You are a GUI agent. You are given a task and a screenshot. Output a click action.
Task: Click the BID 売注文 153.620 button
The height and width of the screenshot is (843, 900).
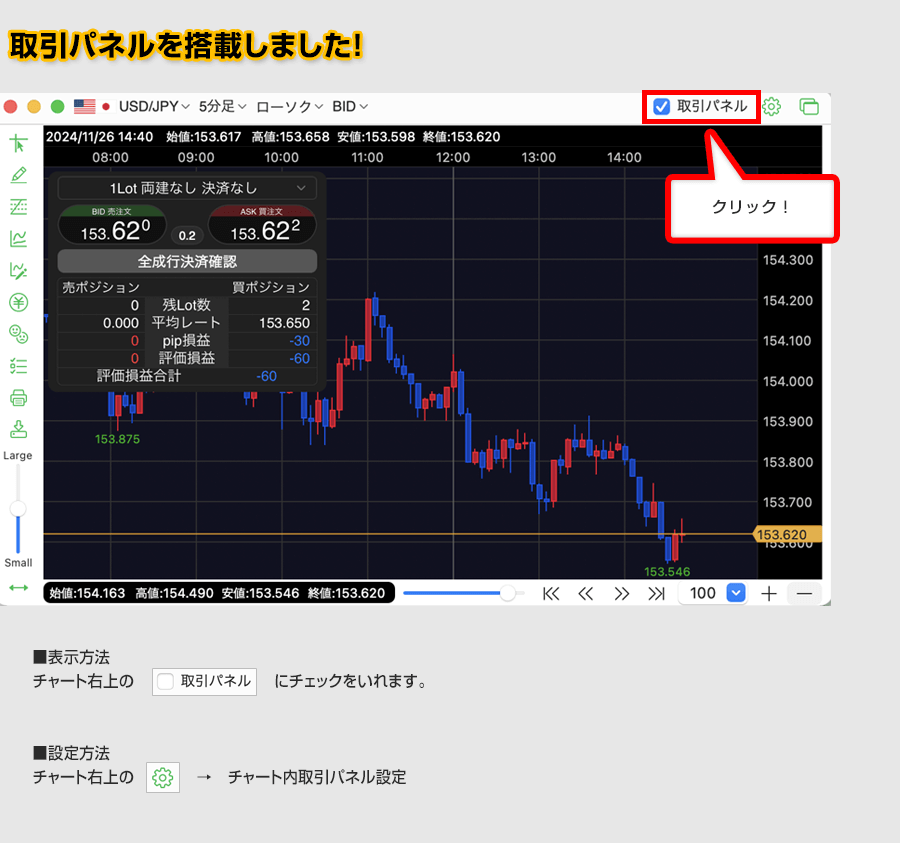point(112,225)
